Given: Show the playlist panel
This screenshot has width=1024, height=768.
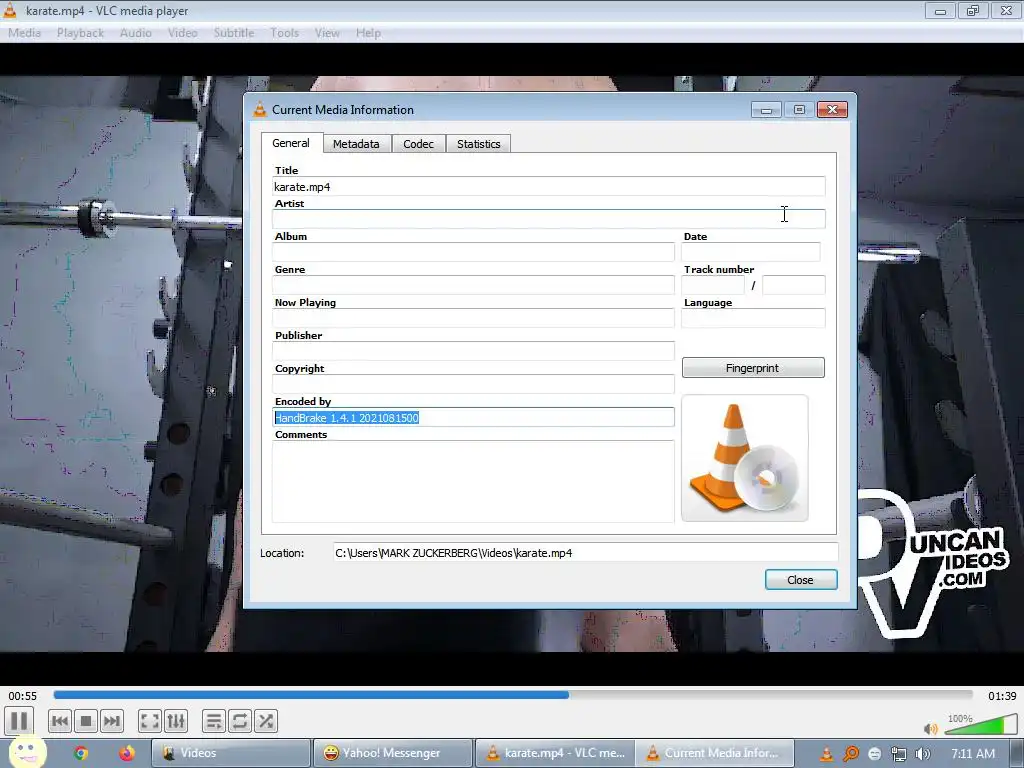Looking at the screenshot, I should coord(214,722).
